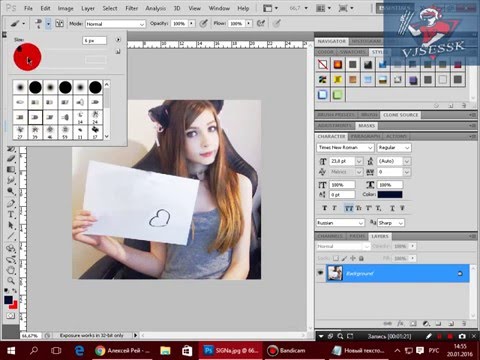Select the Path Selection arrow tool
480x360 pixels.
pyautogui.click(x=11, y=226)
